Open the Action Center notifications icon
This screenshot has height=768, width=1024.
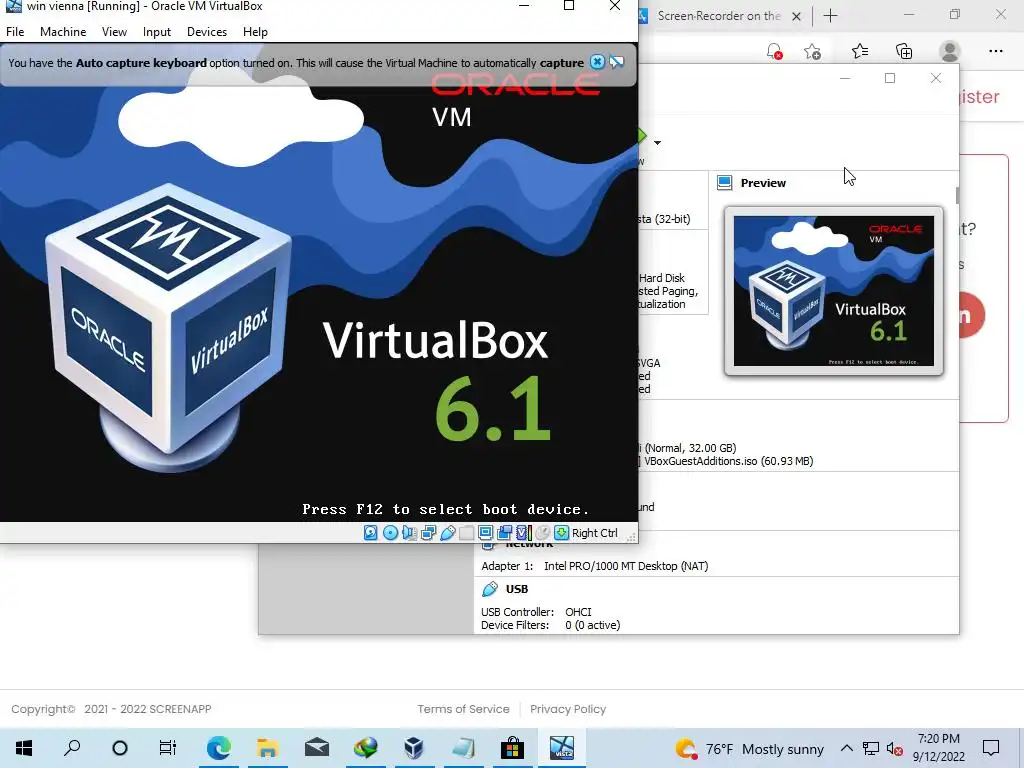[x=991, y=748]
